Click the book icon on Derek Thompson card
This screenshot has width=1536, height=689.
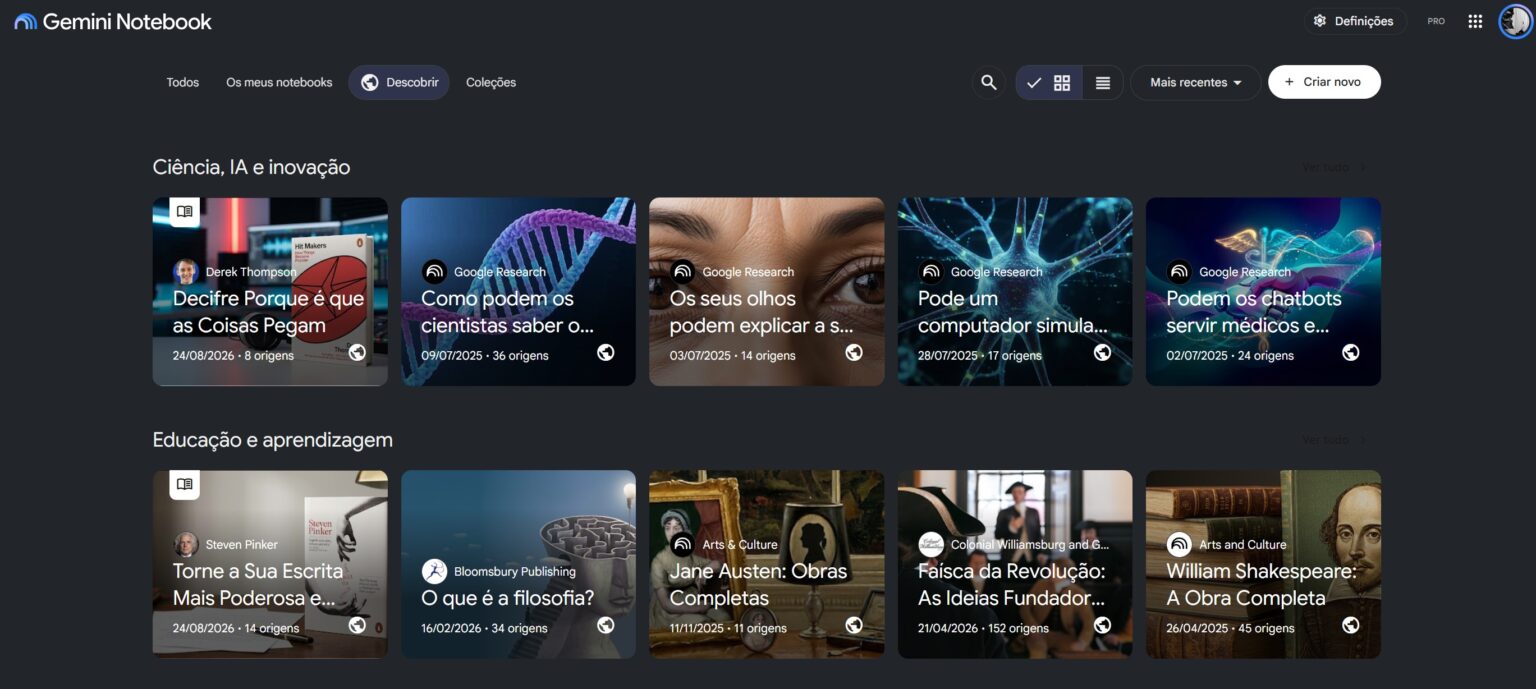click(x=184, y=212)
